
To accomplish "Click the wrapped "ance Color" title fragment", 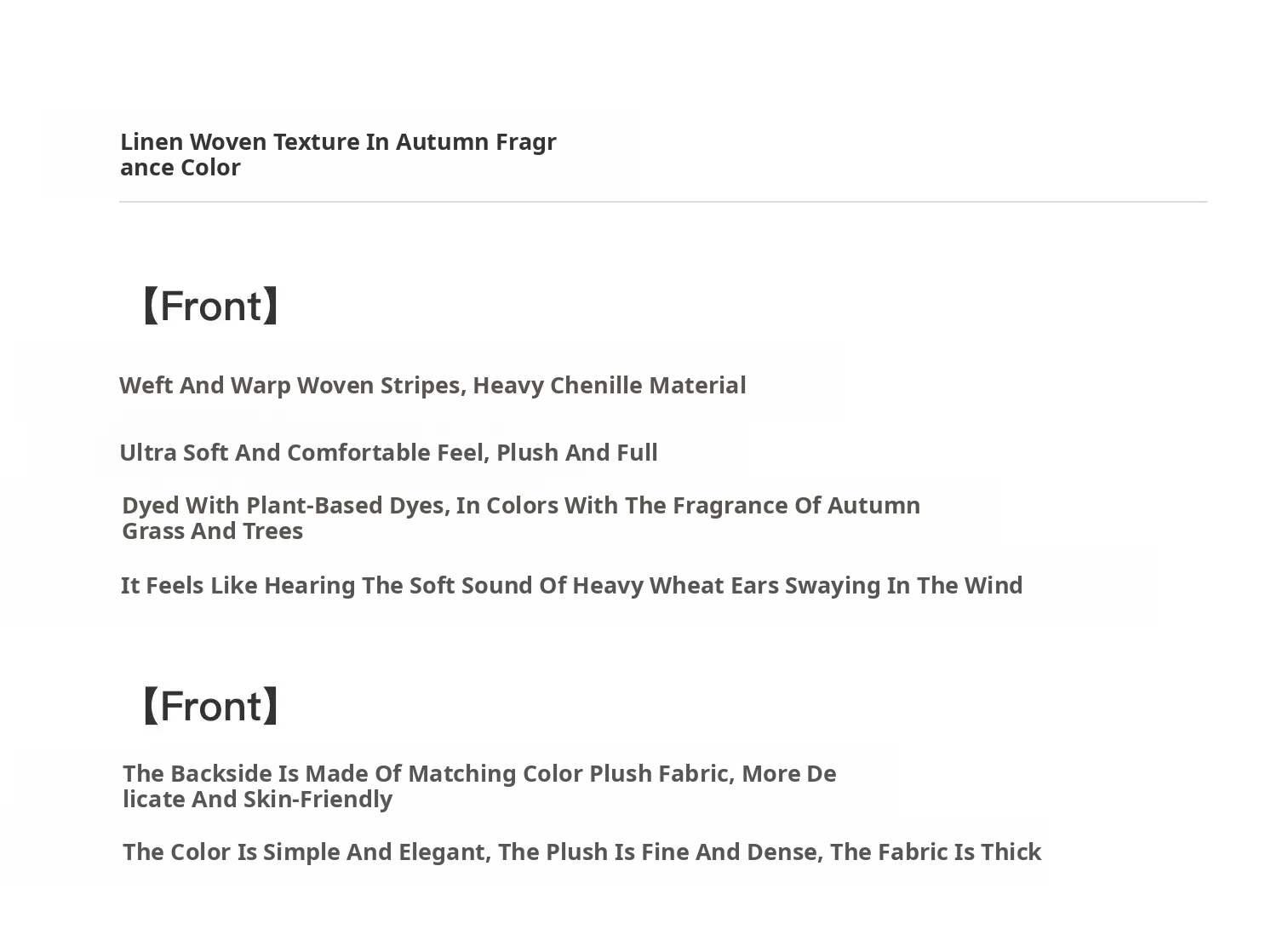I will click(180, 167).
